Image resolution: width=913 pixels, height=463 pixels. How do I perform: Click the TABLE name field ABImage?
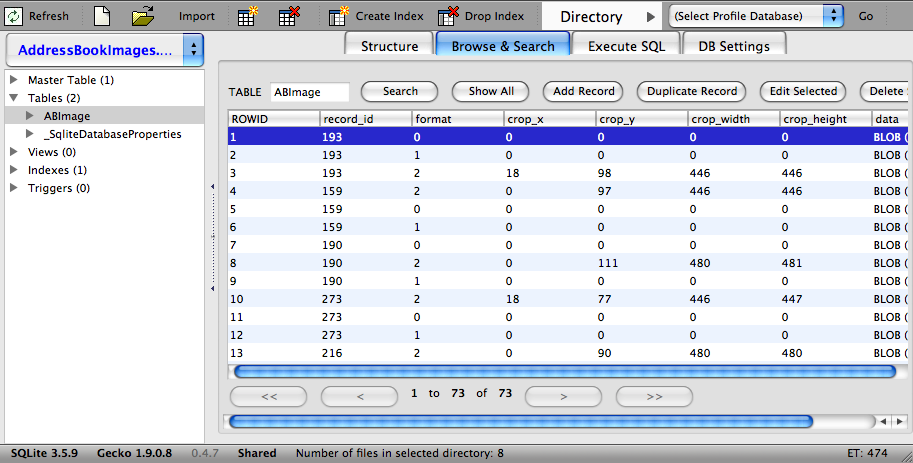tap(310, 92)
